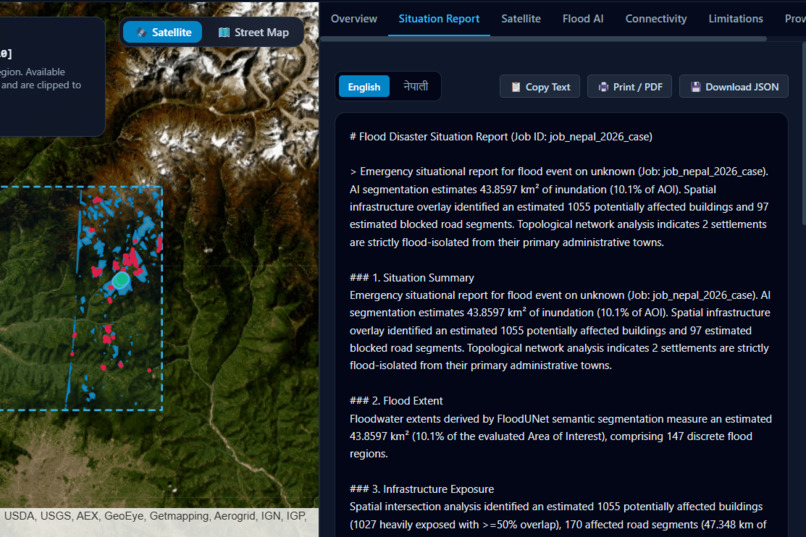
Task: Open the Overview tab
Action: (x=354, y=19)
